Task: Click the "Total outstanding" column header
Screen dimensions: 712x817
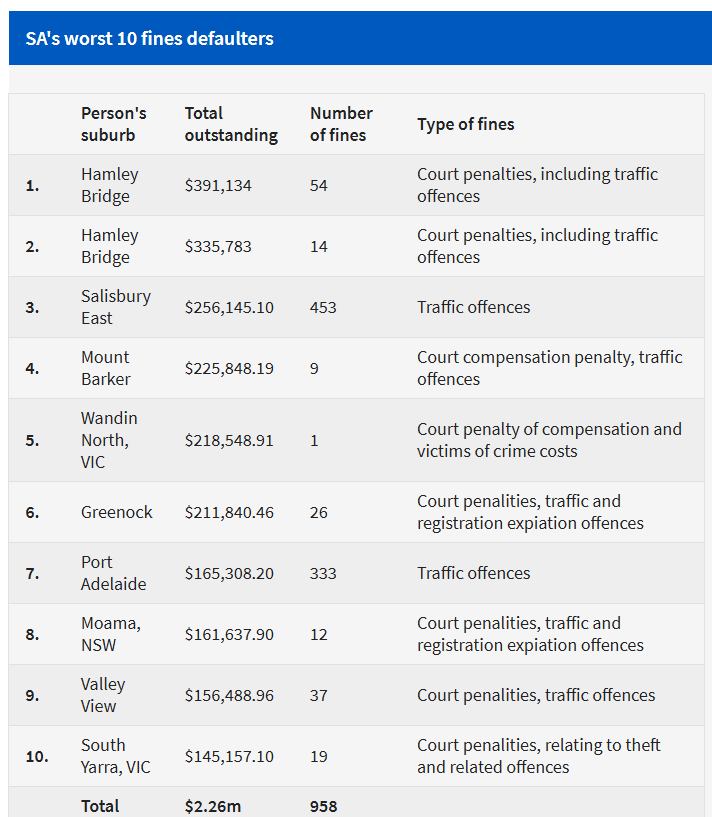Action: pyautogui.click(x=231, y=124)
